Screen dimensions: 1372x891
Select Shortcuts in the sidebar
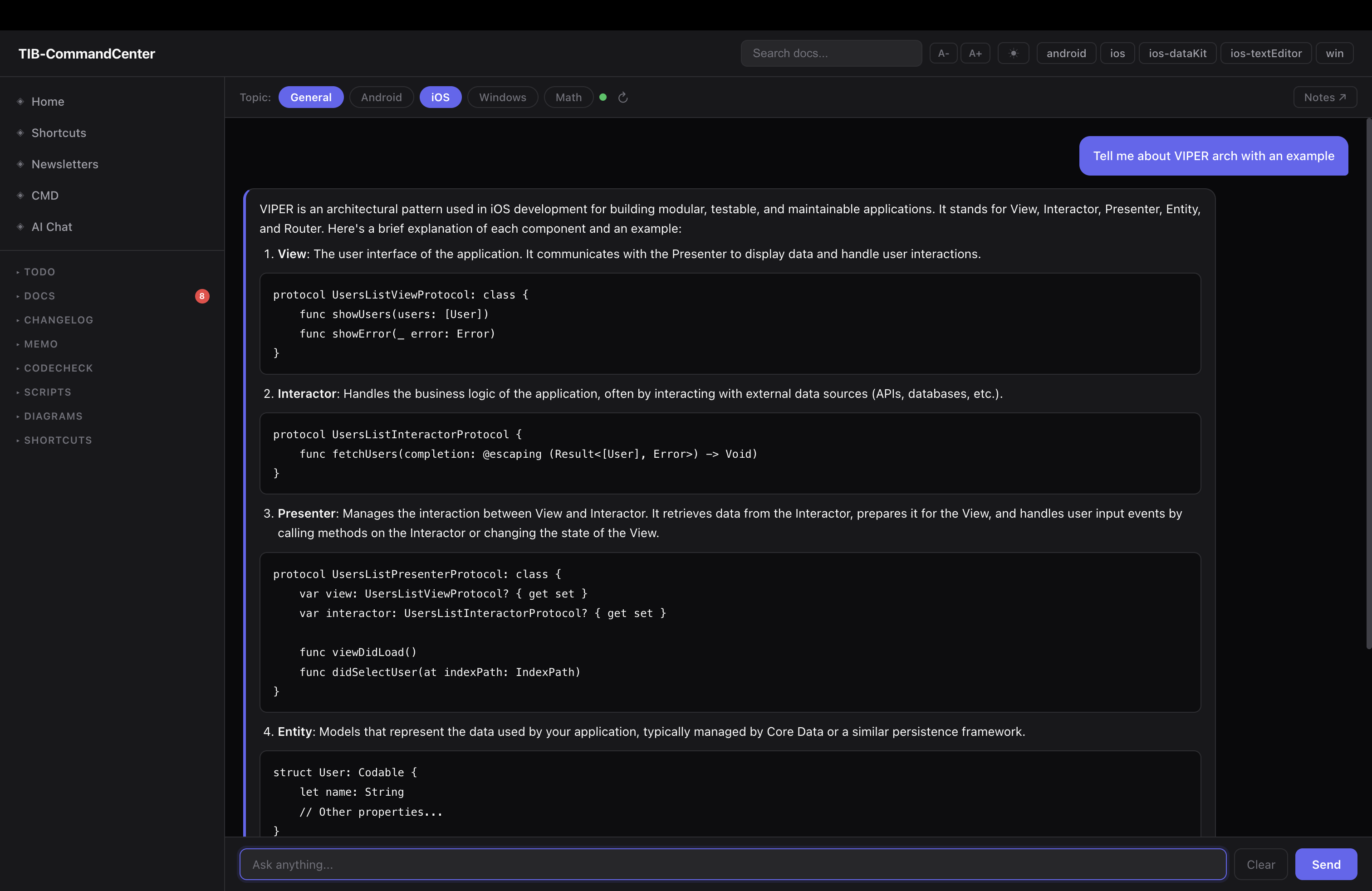[58, 132]
